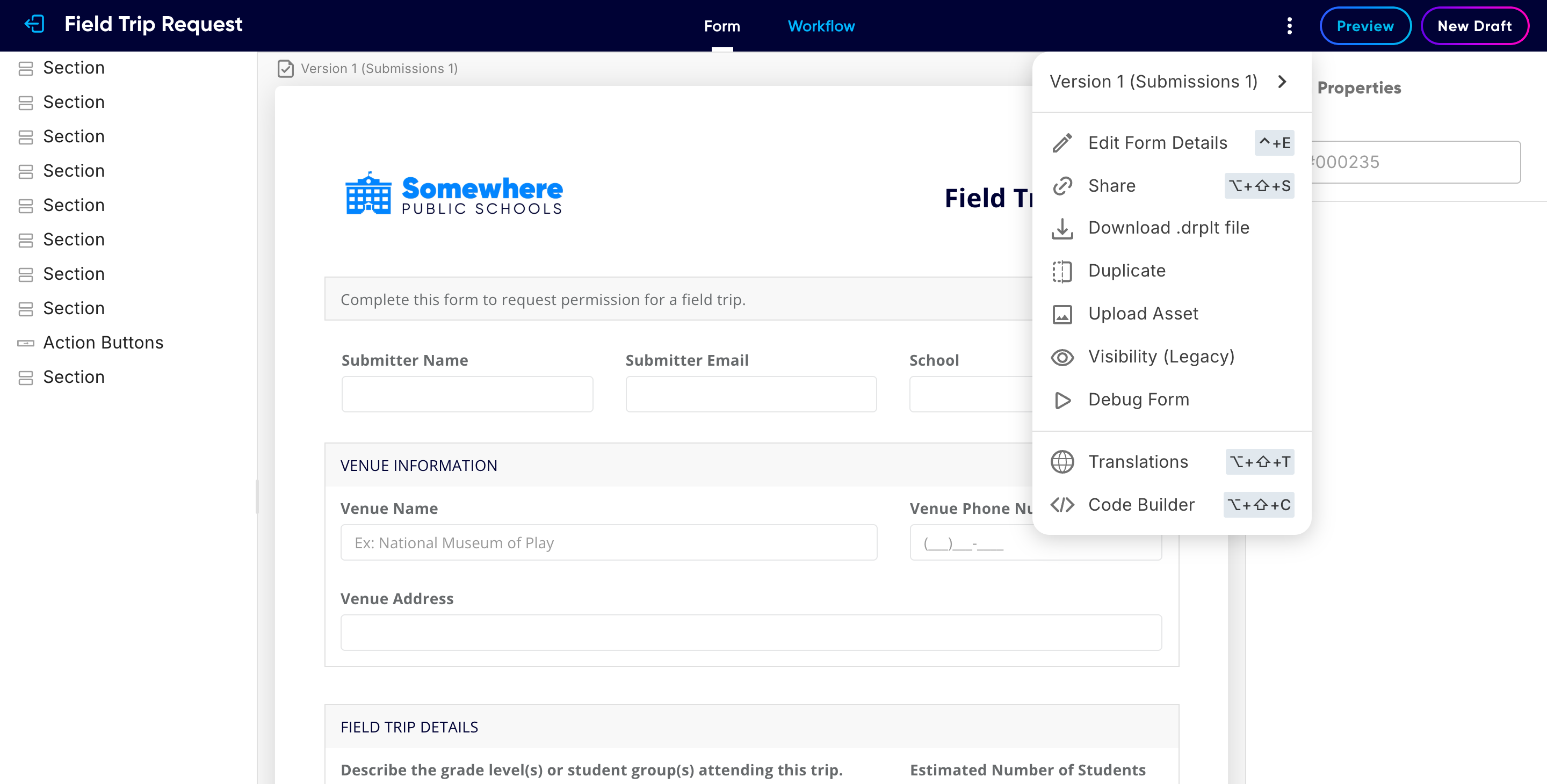Click the exit form builder icon
The height and width of the screenshot is (784, 1547).
(34, 25)
